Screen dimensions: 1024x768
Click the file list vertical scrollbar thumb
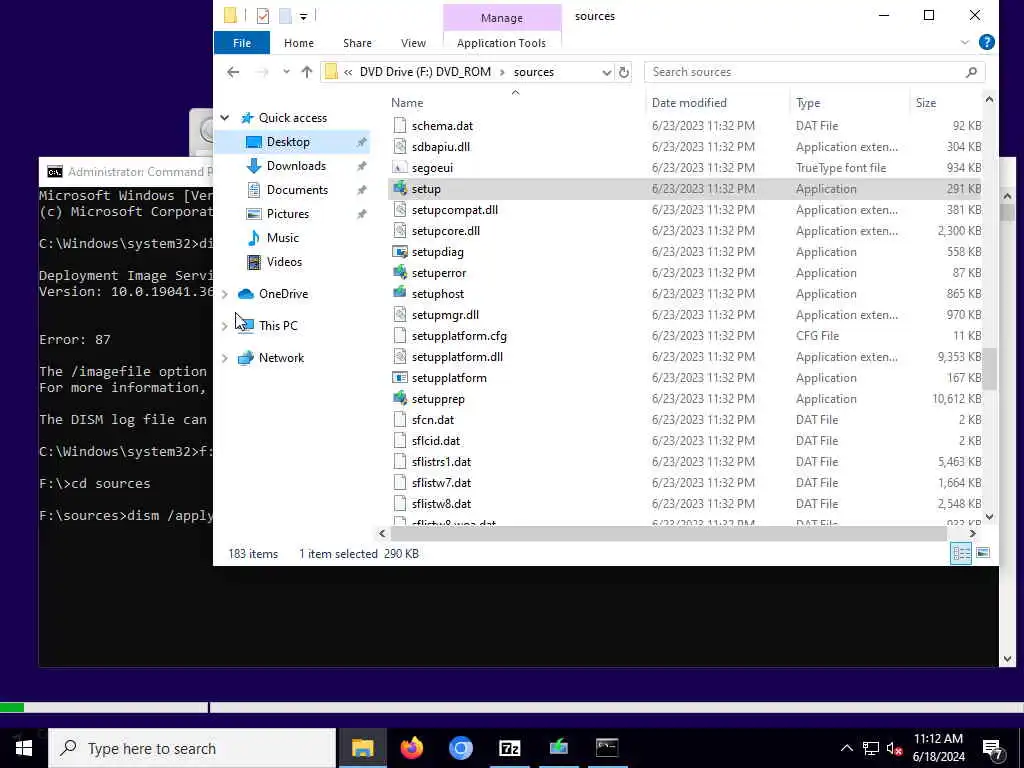pyautogui.click(x=989, y=368)
